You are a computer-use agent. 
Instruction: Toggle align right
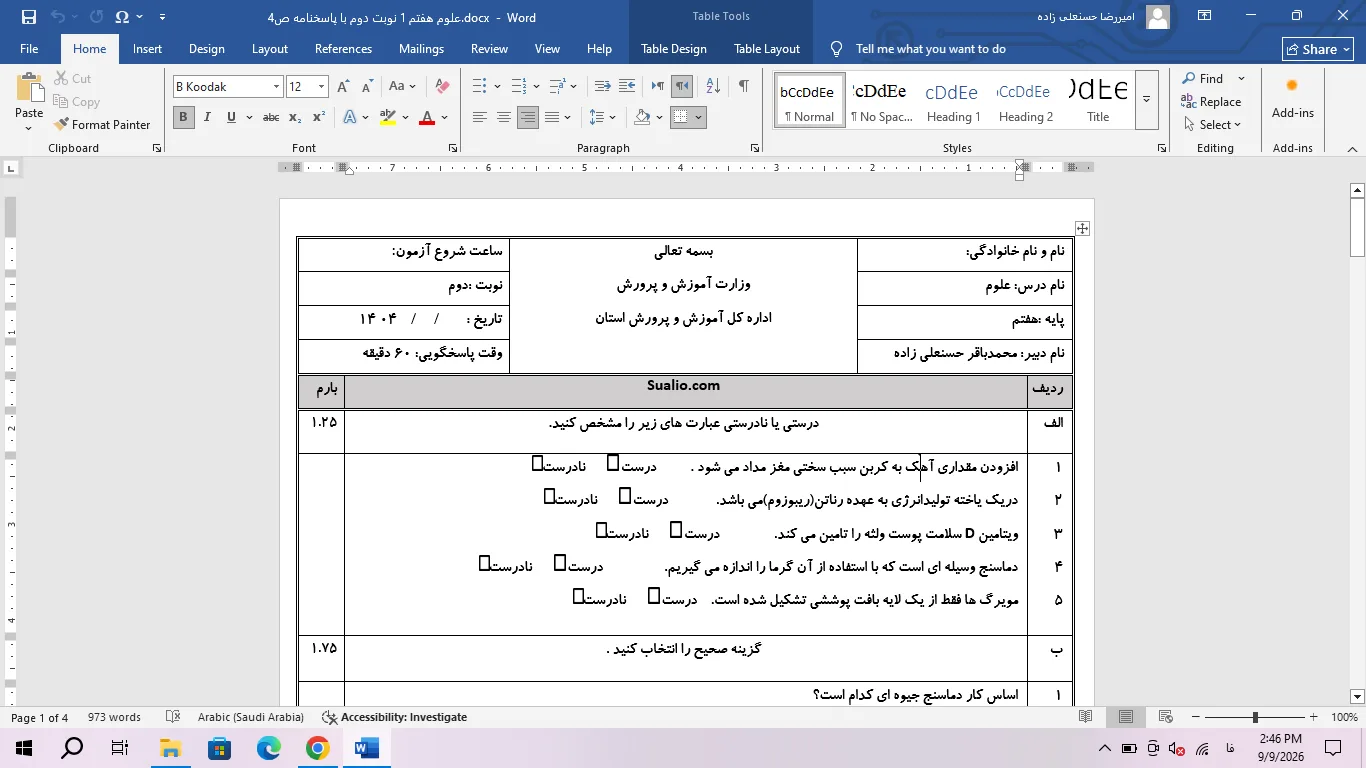pos(528,117)
